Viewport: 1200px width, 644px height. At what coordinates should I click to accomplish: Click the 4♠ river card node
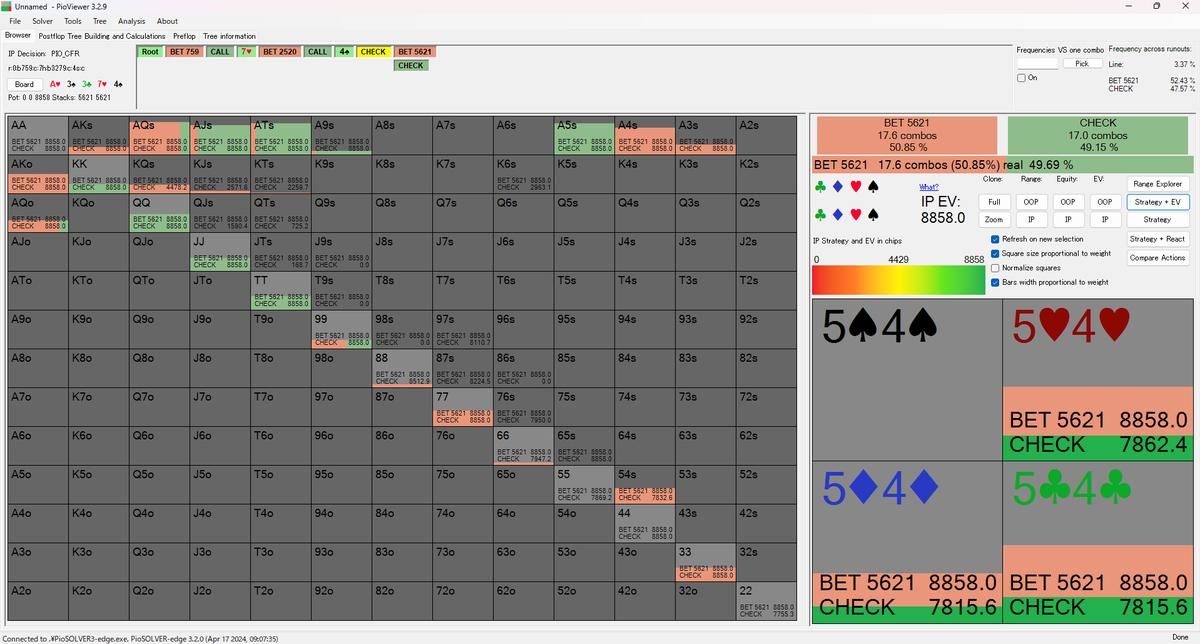point(344,52)
